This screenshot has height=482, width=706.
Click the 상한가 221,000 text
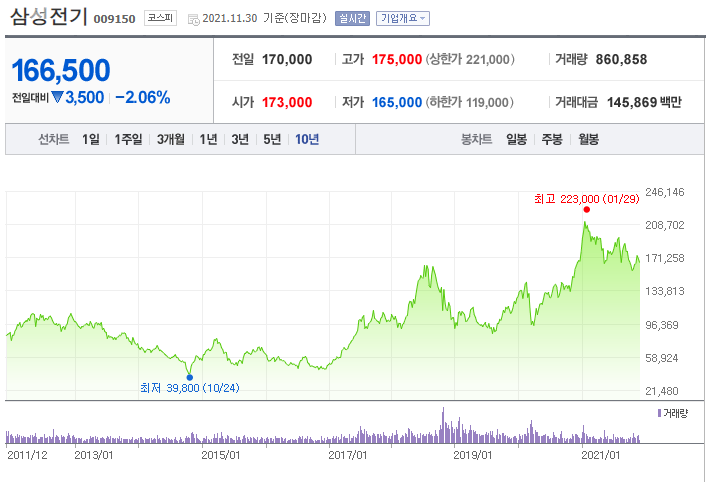pyautogui.click(x=470, y=59)
